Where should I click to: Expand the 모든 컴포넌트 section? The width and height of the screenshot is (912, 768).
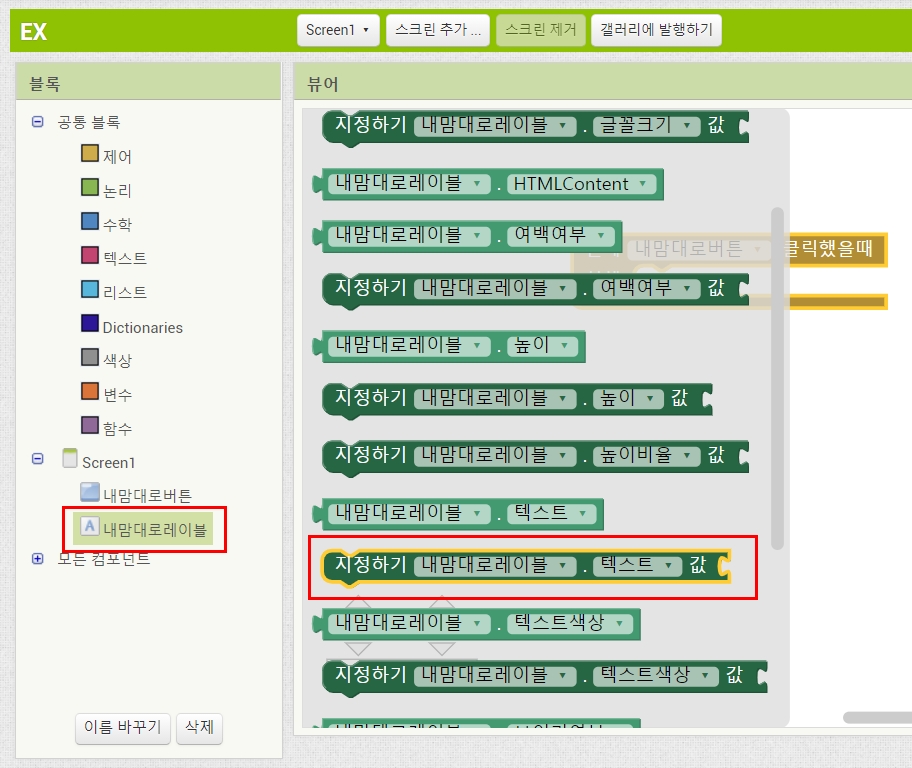tap(37, 559)
